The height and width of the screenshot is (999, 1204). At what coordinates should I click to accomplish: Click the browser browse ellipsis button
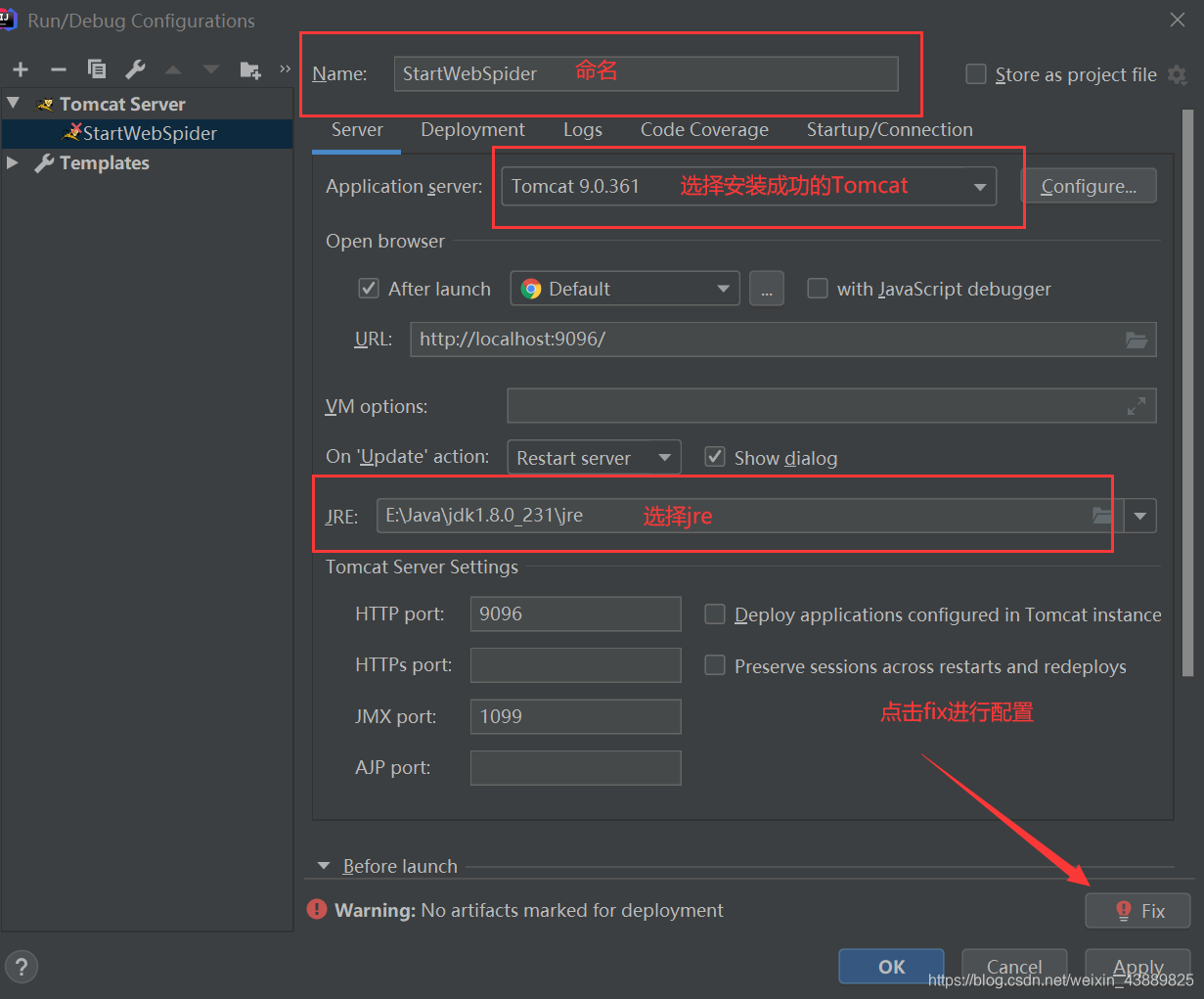click(767, 289)
